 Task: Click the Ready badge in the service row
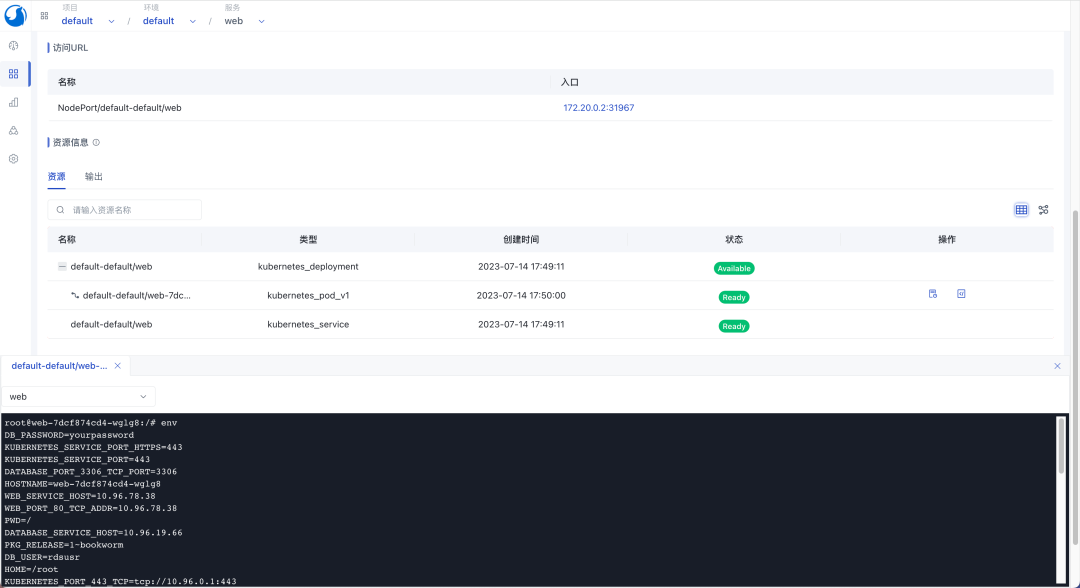734,326
